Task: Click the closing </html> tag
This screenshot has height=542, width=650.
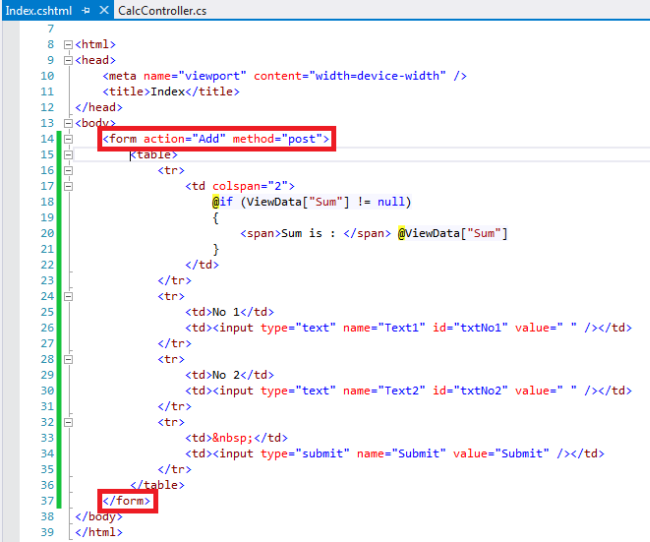Action: point(99,532)
